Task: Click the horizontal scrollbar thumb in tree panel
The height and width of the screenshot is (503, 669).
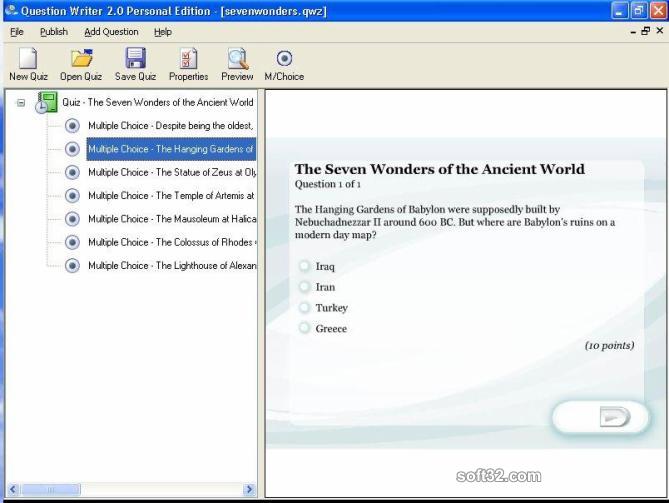Action: click(x=50, y=489)
